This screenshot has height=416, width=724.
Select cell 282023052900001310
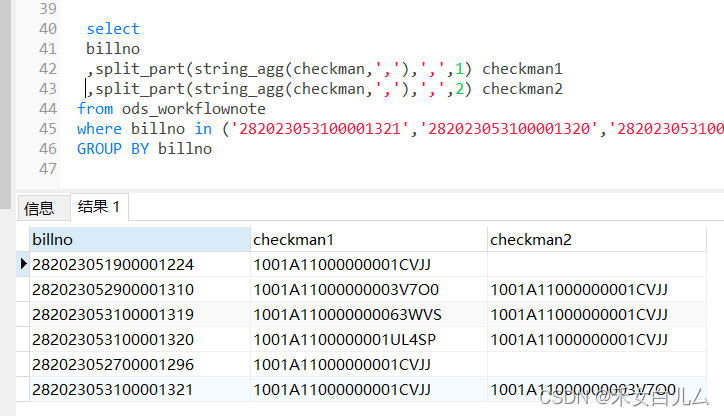(140, 289)
